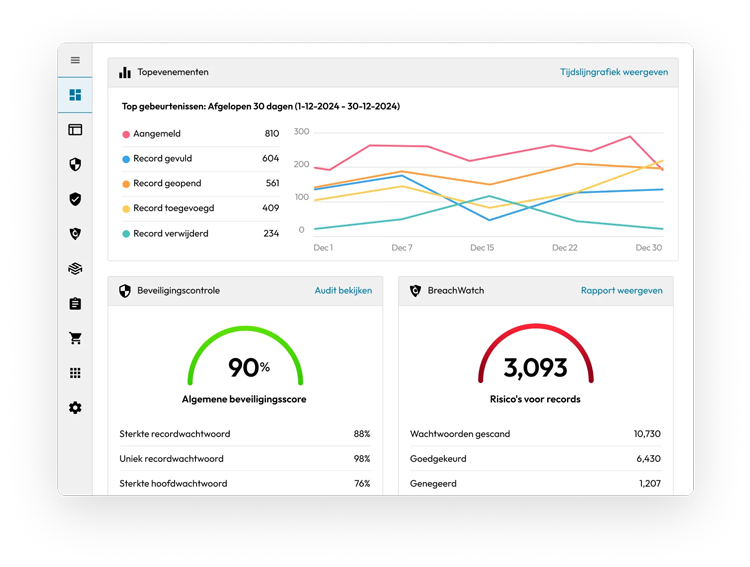Open the Audit bekijken link

point(343,291)
